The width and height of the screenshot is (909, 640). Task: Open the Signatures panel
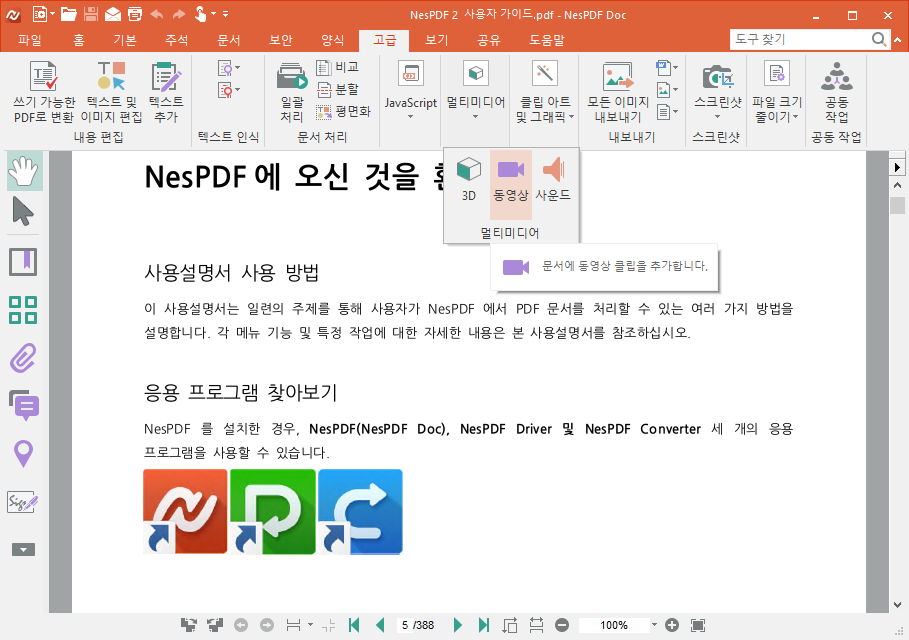(x=23, y=502)
